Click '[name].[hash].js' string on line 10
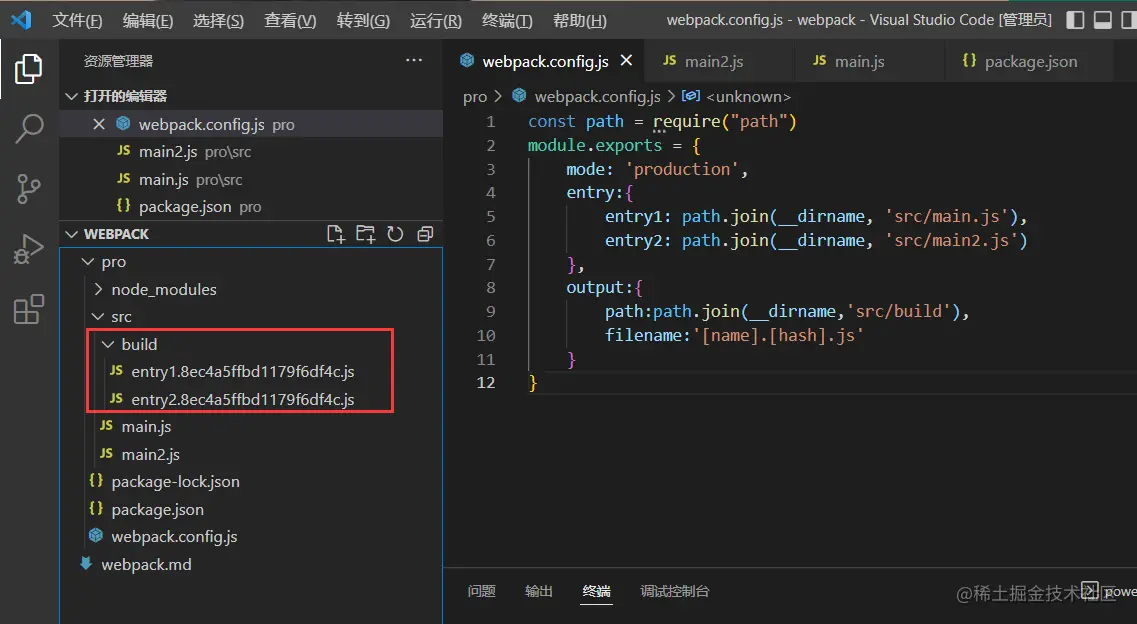This screenshot has width=1137, height=624. pyautogui.click(x=778, y=336)
